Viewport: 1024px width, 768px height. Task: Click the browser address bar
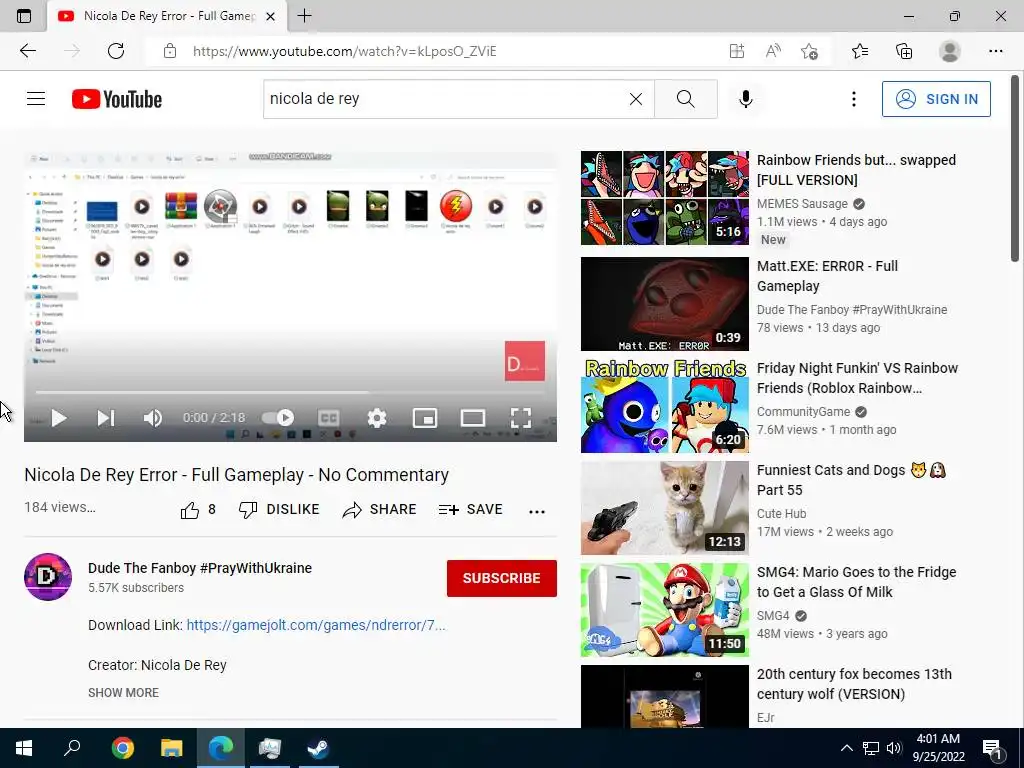[451, 52]
